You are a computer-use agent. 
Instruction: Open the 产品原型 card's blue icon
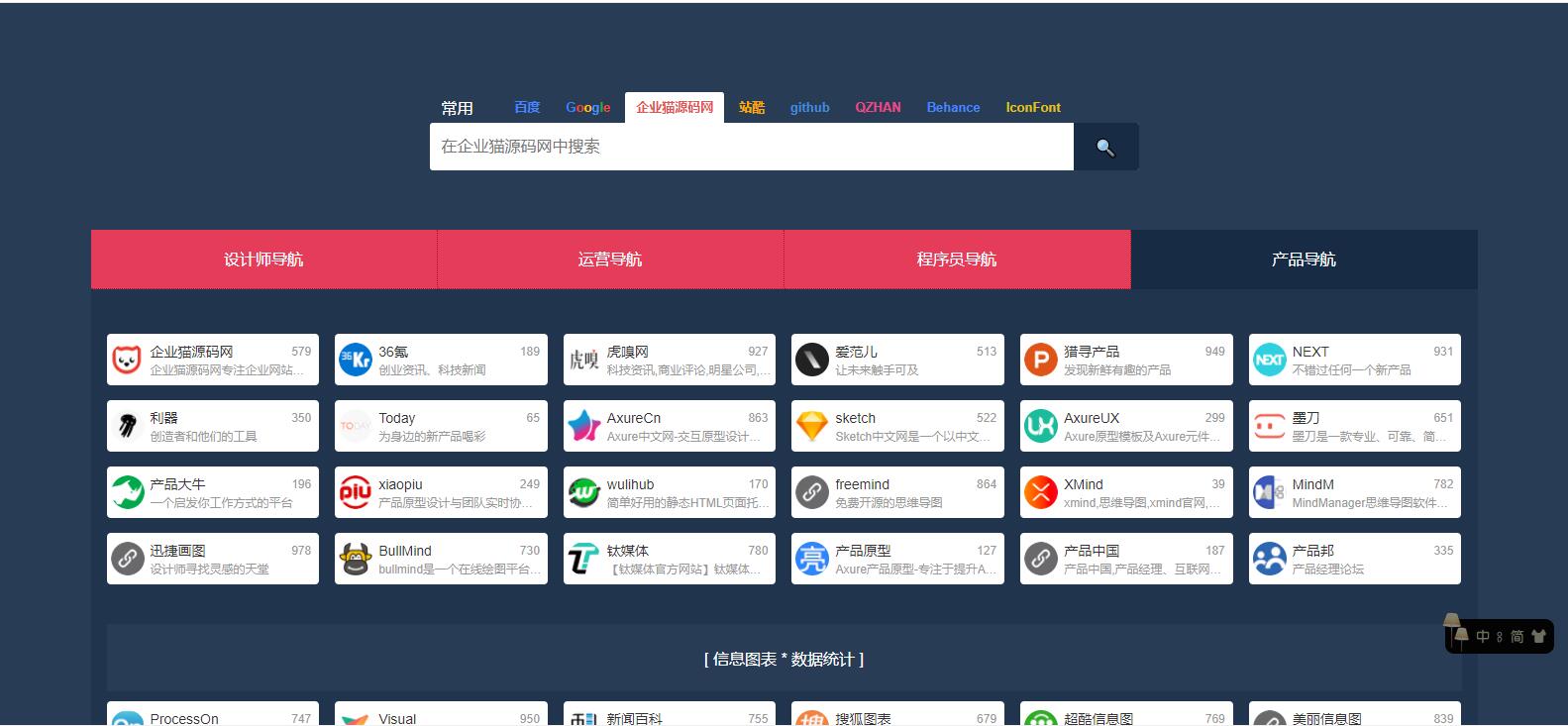coord(812,559)
